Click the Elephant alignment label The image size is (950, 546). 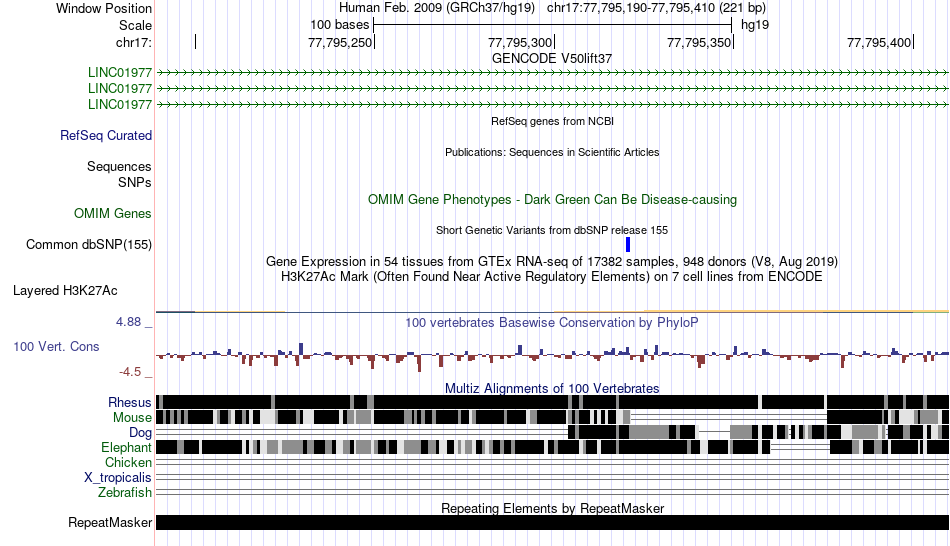[126, 448]
